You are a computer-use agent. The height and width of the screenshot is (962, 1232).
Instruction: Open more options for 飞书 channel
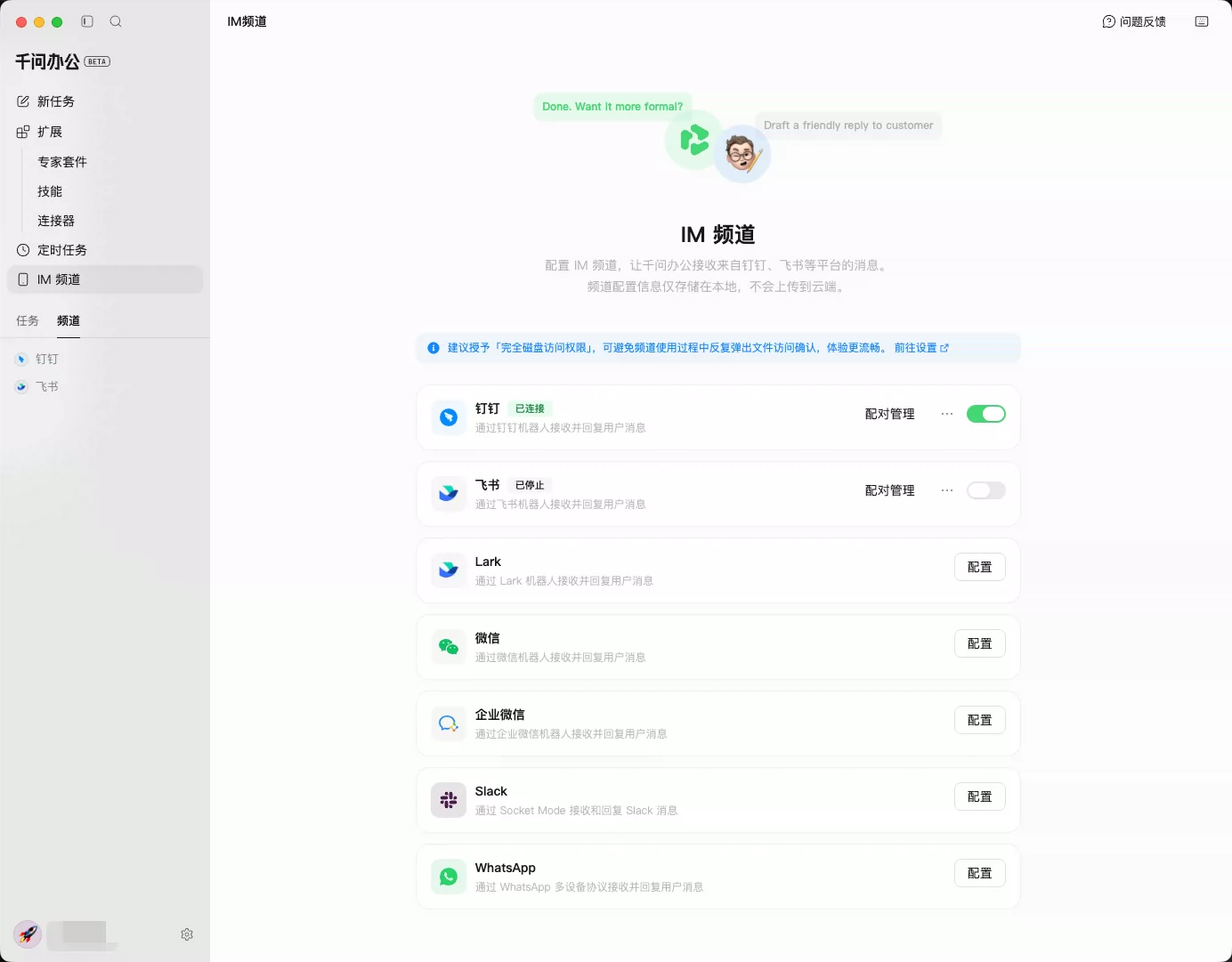point(947,490)
